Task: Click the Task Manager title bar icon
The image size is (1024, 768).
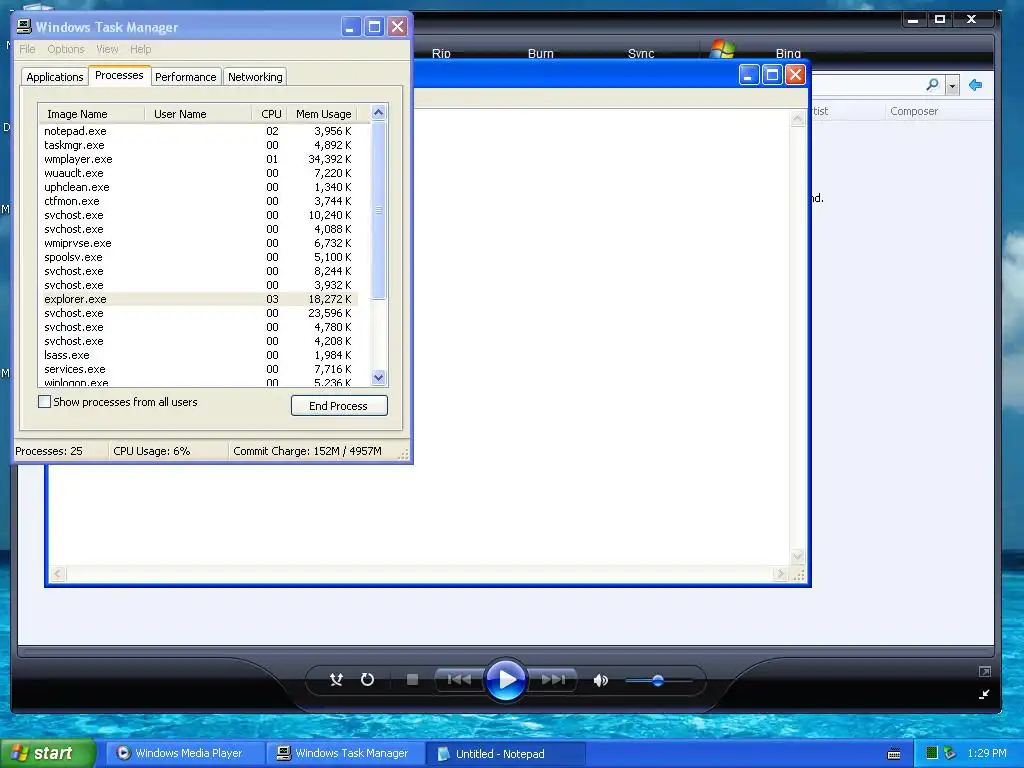Action: pyautogui.click(x=24, y=26)
